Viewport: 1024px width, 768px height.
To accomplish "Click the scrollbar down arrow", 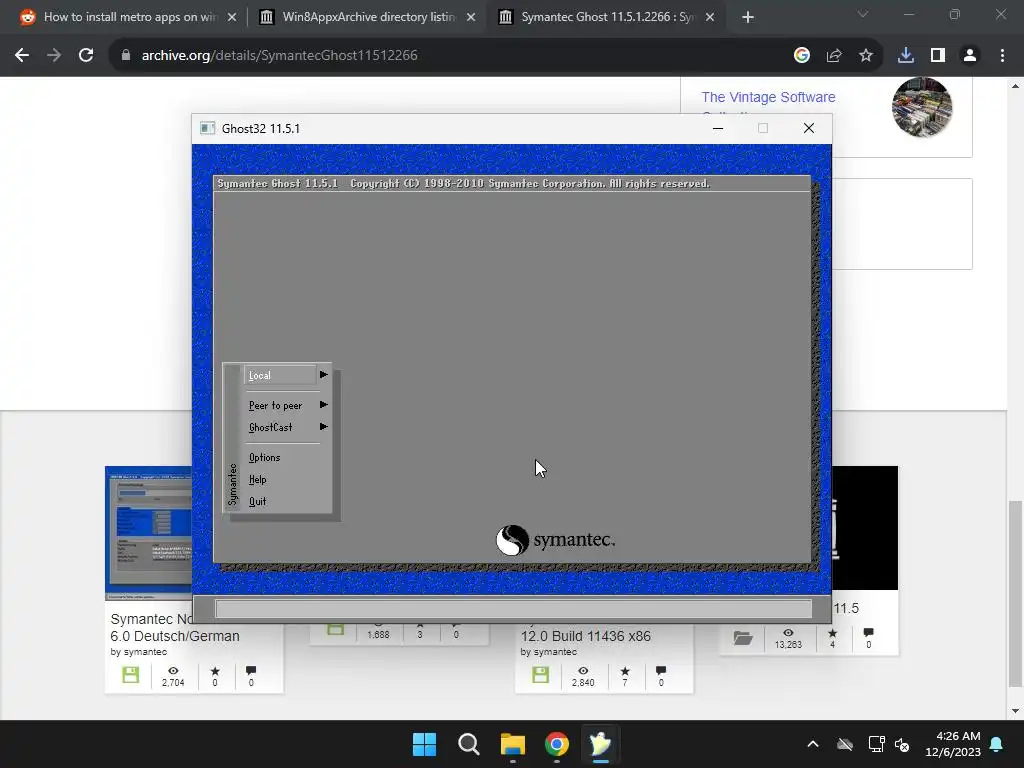I will pyautogui.click(x=1015, y=711).
